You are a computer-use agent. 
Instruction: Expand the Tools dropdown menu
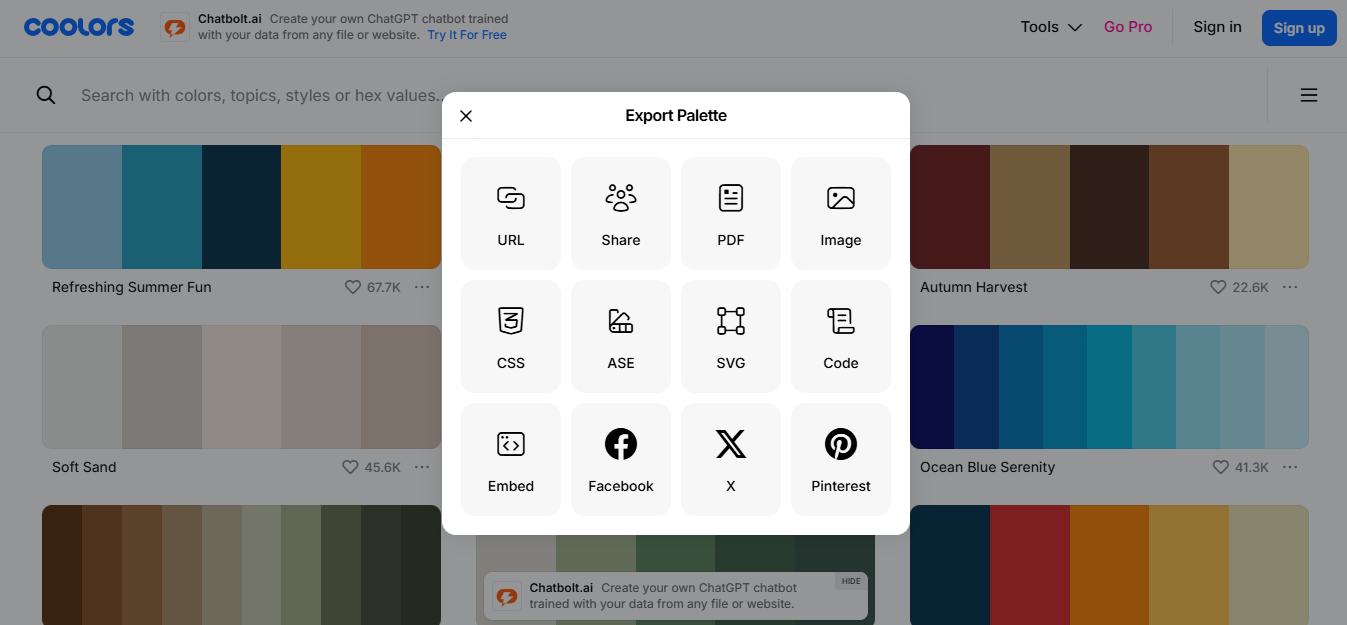point(1051,27)
